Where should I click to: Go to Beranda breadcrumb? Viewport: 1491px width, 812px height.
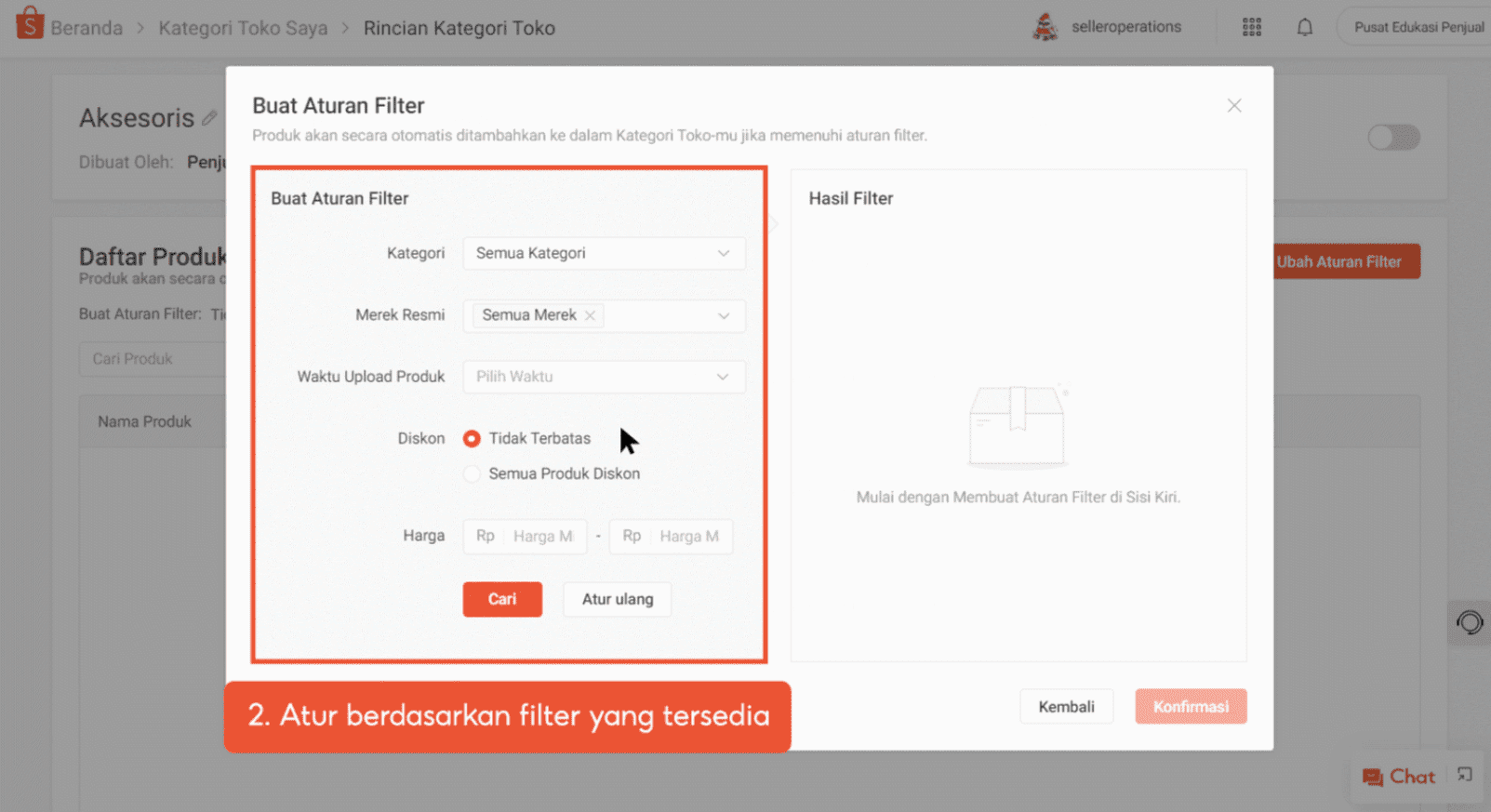click(x=87, y=28)
